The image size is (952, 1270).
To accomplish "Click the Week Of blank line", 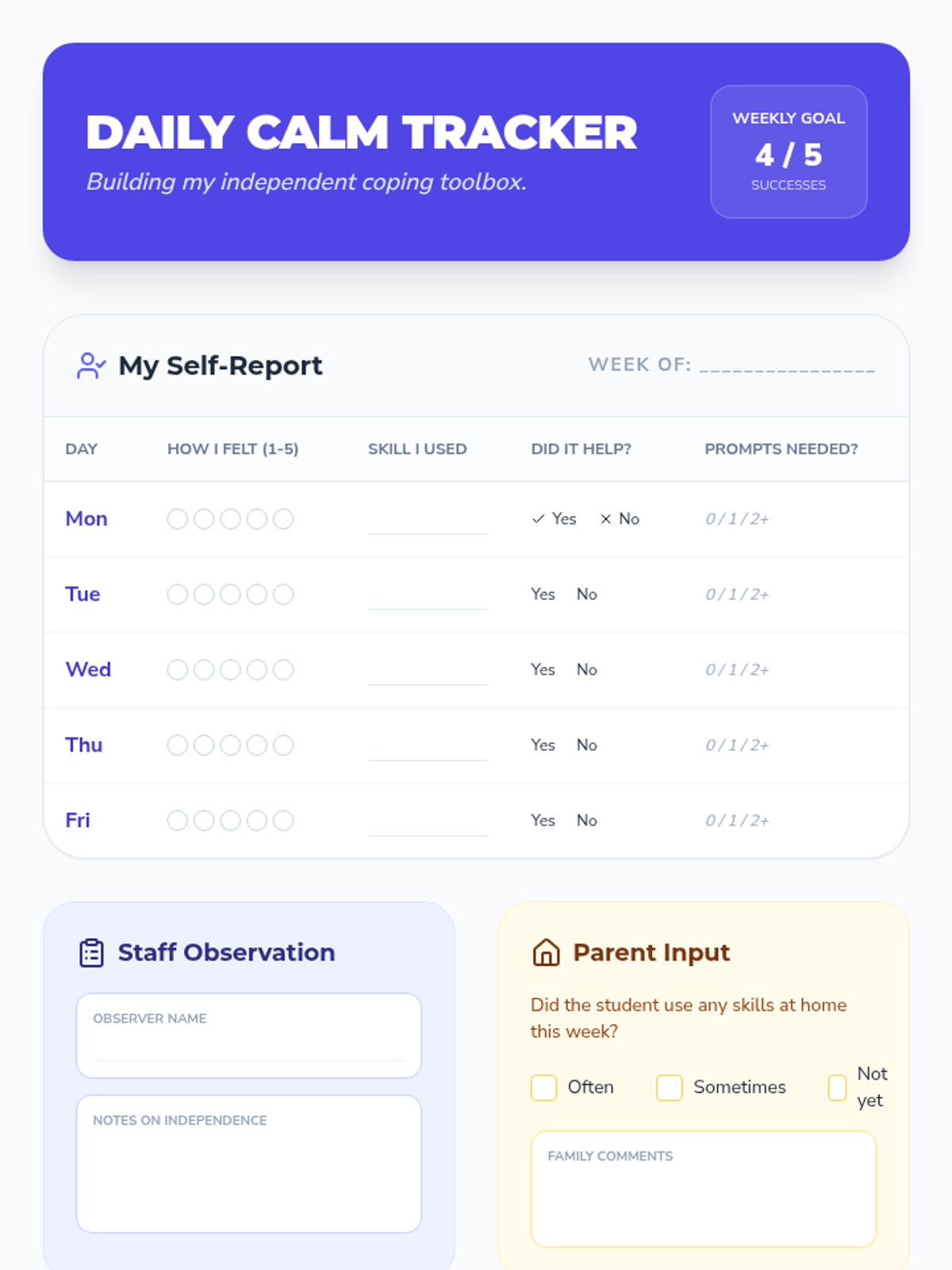I will tap(787, 366).
